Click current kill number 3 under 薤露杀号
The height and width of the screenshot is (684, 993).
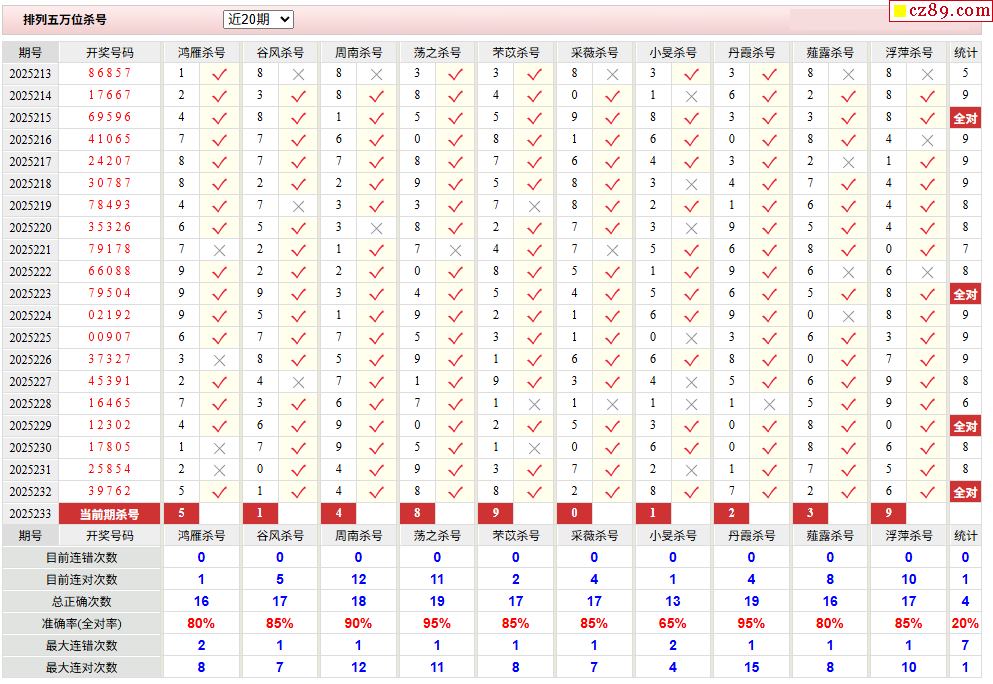(810, 513)
